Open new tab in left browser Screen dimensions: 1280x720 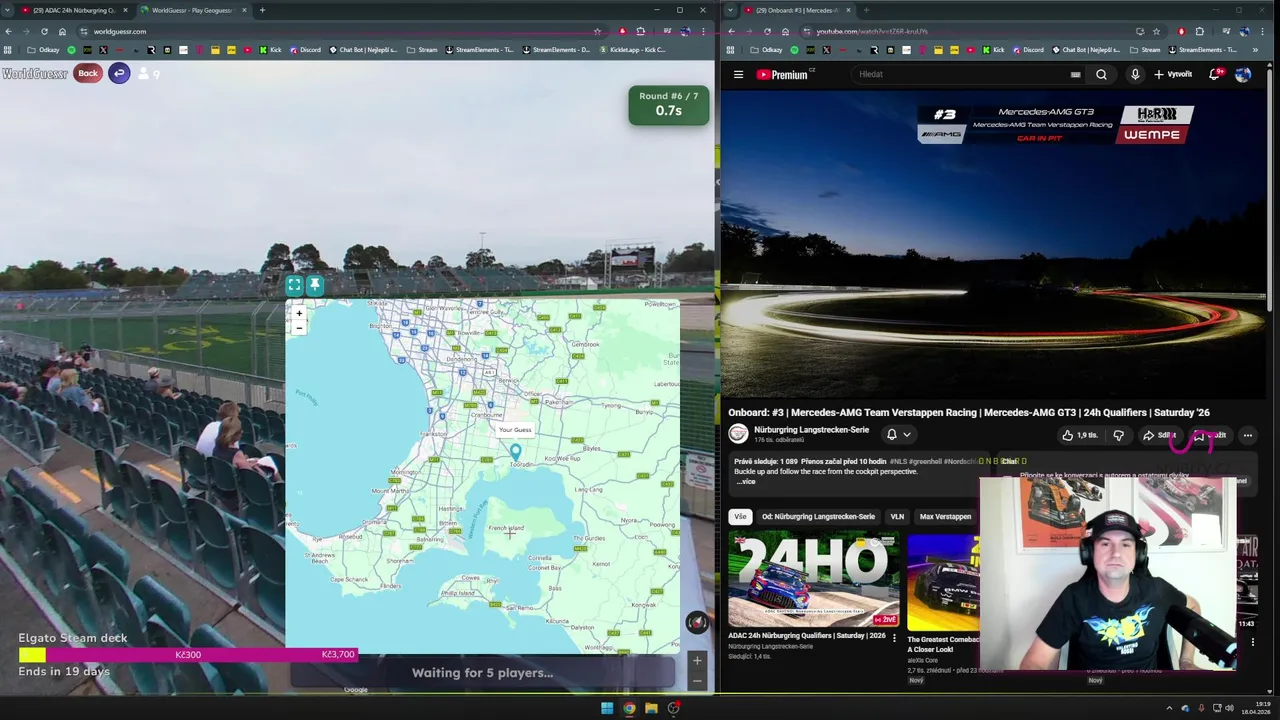pos(262,10)
